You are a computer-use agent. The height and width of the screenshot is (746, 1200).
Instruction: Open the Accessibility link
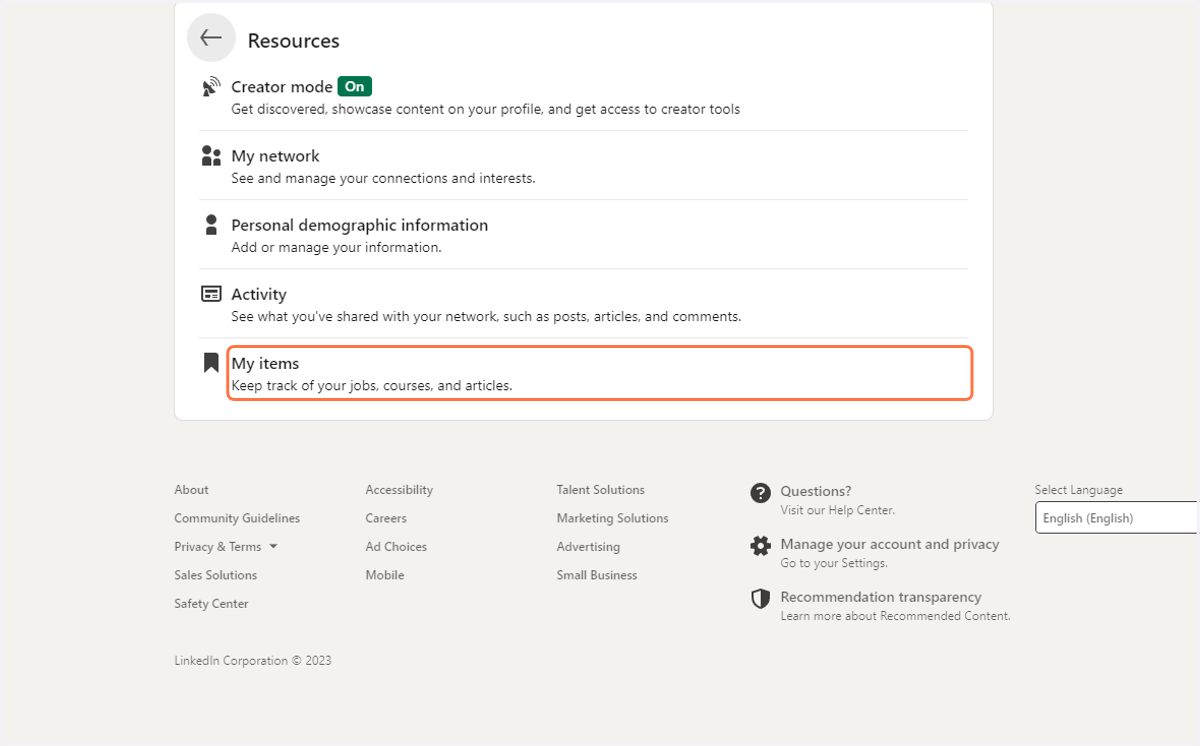click(399, 490)
